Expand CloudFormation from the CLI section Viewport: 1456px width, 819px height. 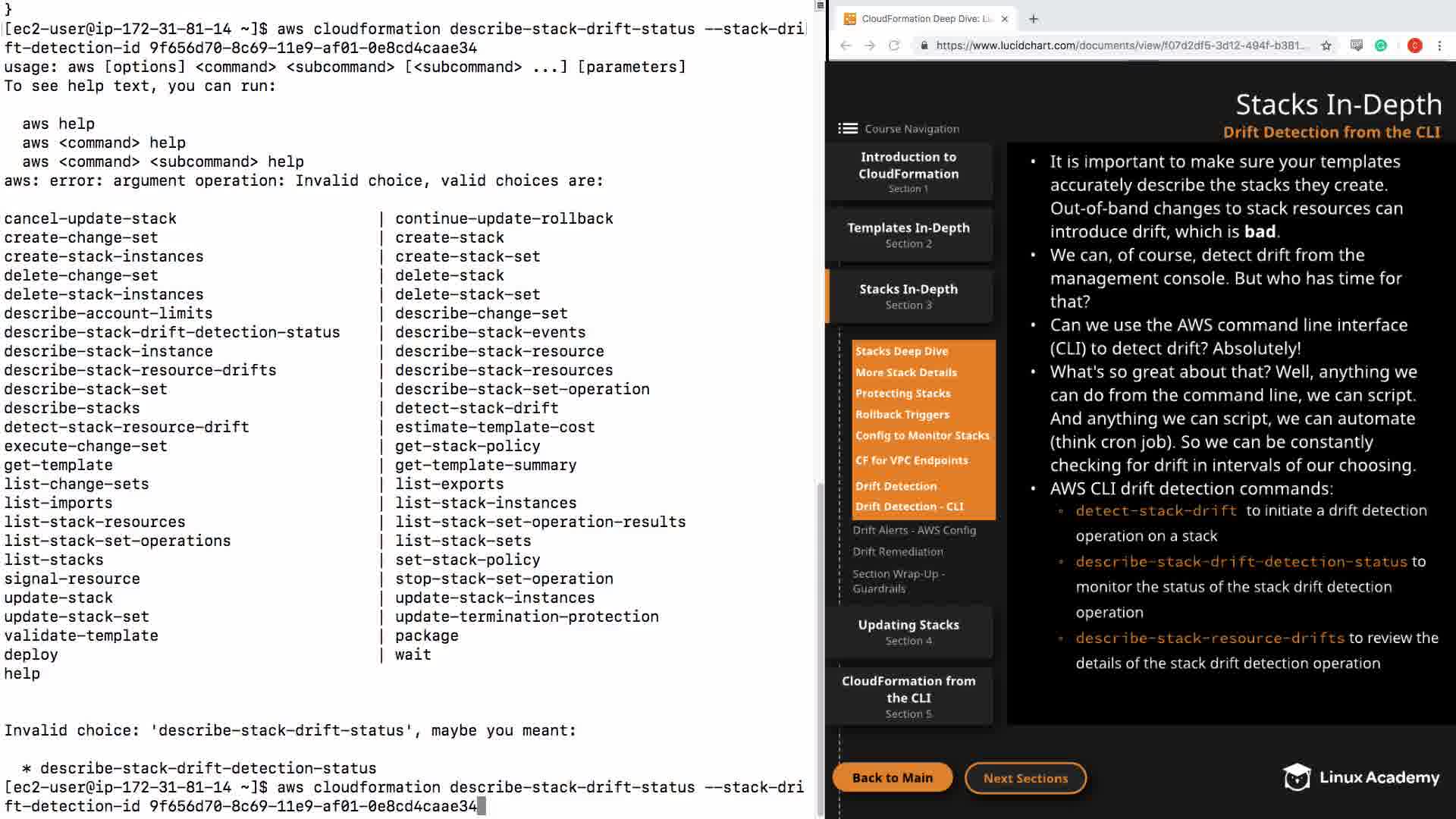point(908,696)
